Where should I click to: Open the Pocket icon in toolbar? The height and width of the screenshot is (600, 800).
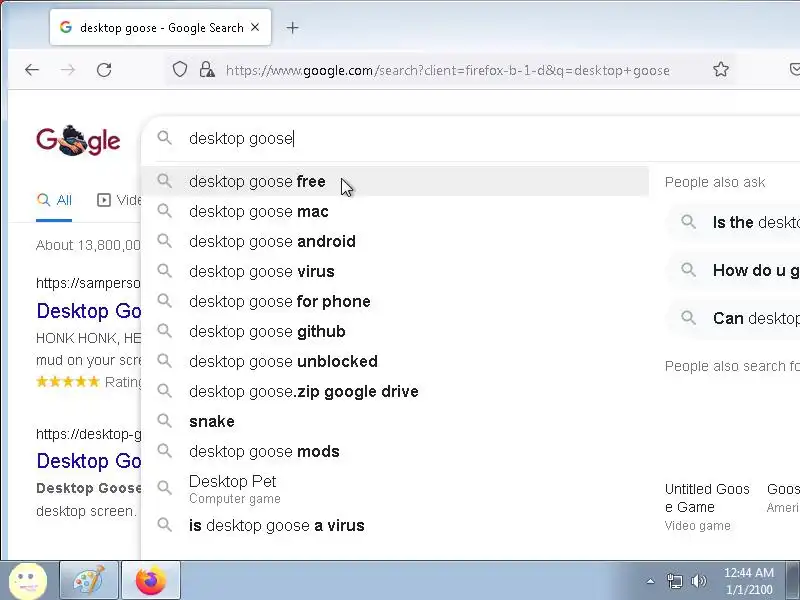click(x=794, y=69)
